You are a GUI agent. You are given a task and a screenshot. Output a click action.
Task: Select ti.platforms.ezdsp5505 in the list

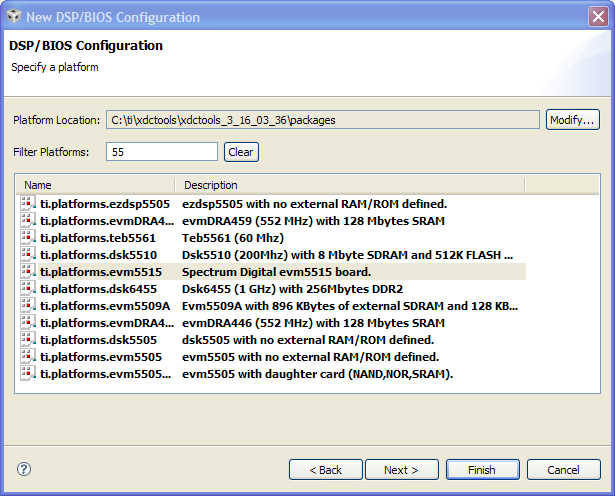click(105, 204)
